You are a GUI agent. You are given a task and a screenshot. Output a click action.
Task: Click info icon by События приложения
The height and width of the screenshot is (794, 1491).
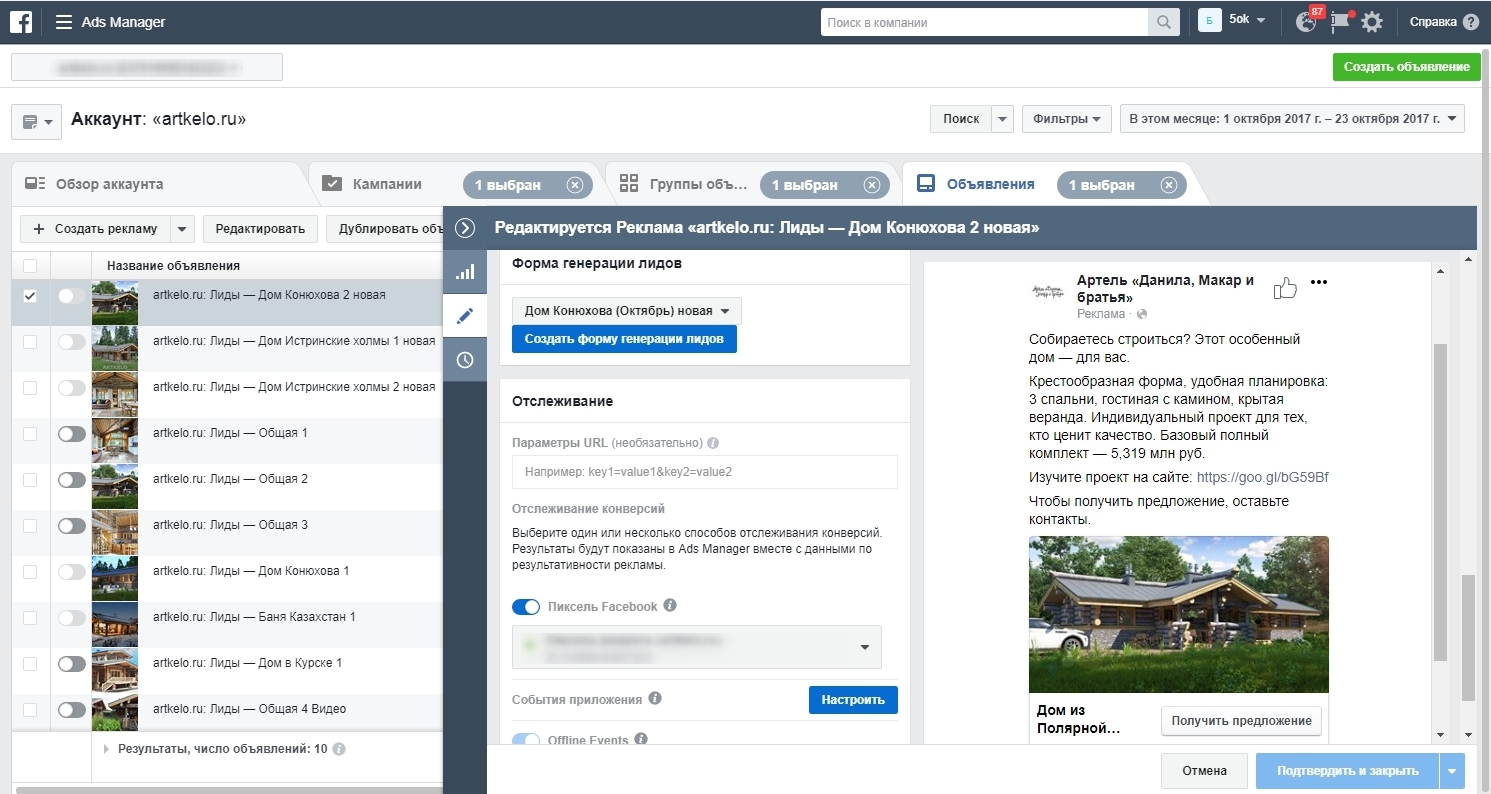[x=654, y=699]
